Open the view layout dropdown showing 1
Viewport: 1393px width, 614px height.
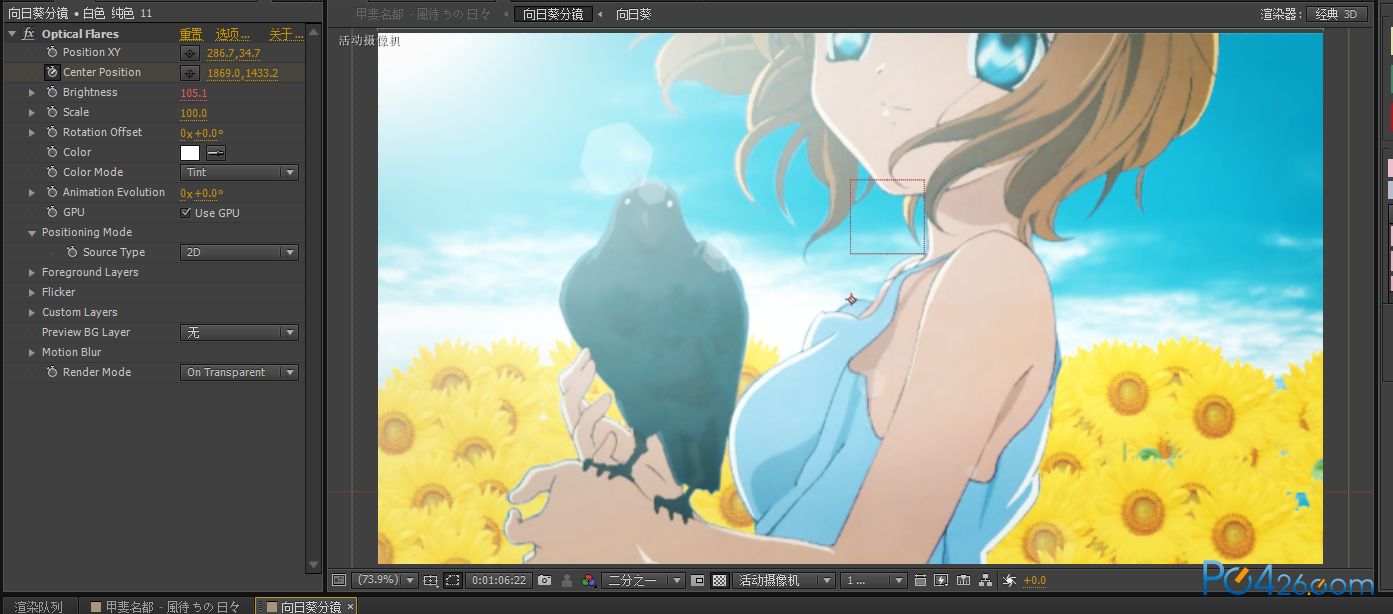click(874, 580)
